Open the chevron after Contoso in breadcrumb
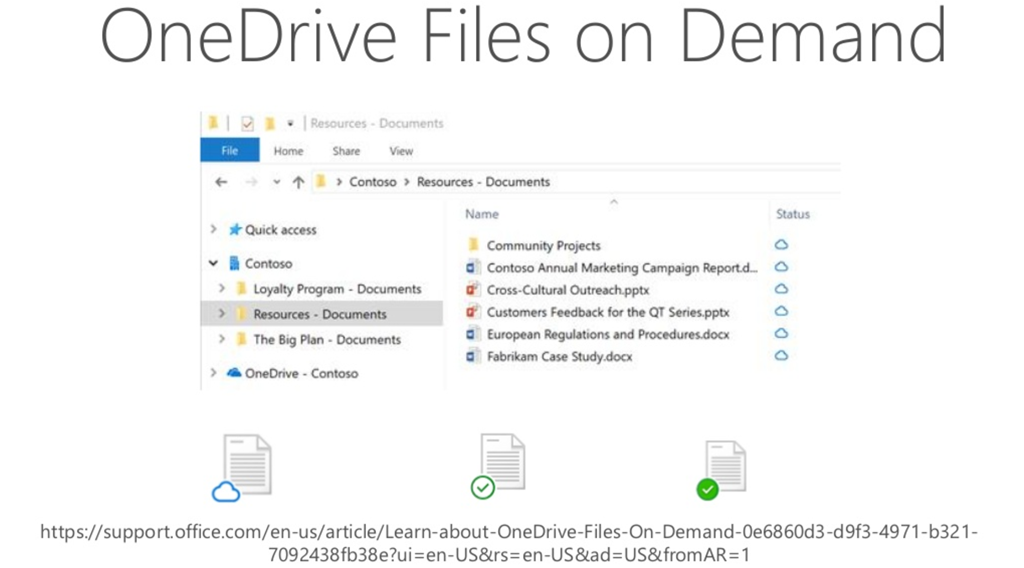 point(407,182)
